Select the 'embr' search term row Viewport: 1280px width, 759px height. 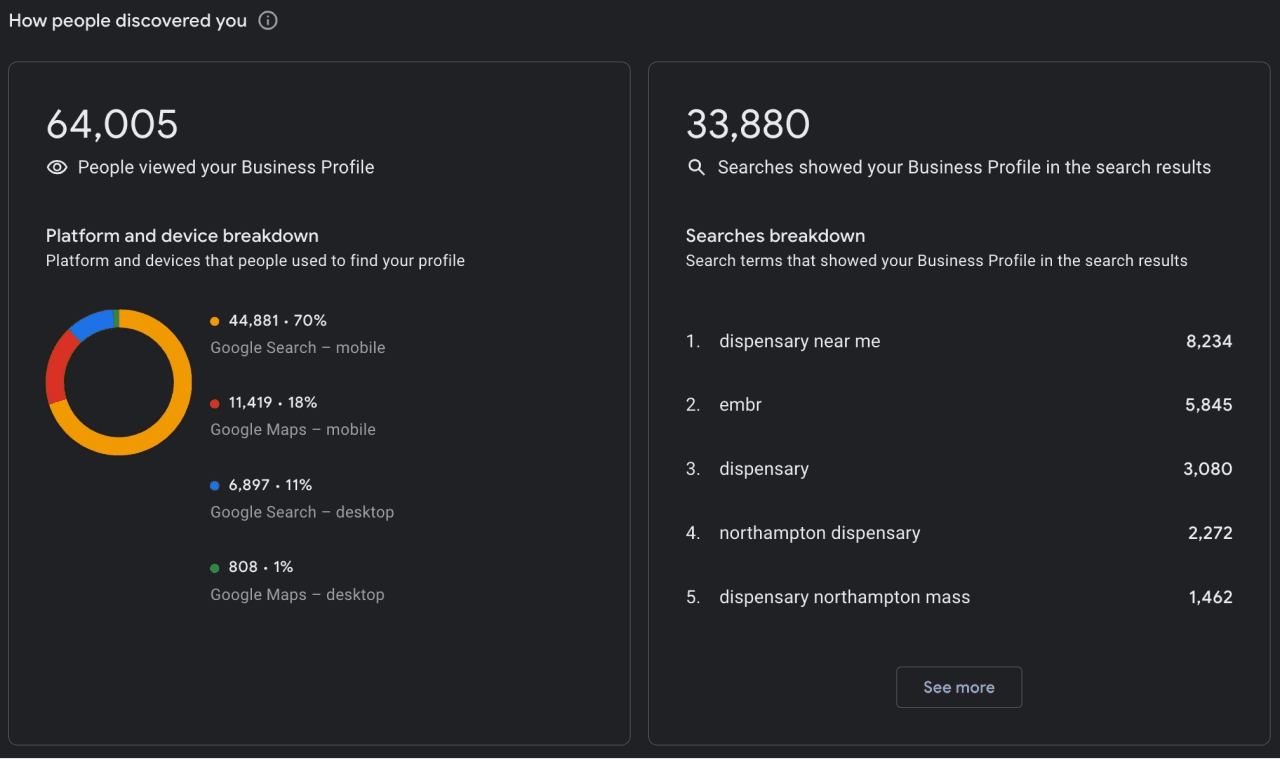click(x=740, y=405)
